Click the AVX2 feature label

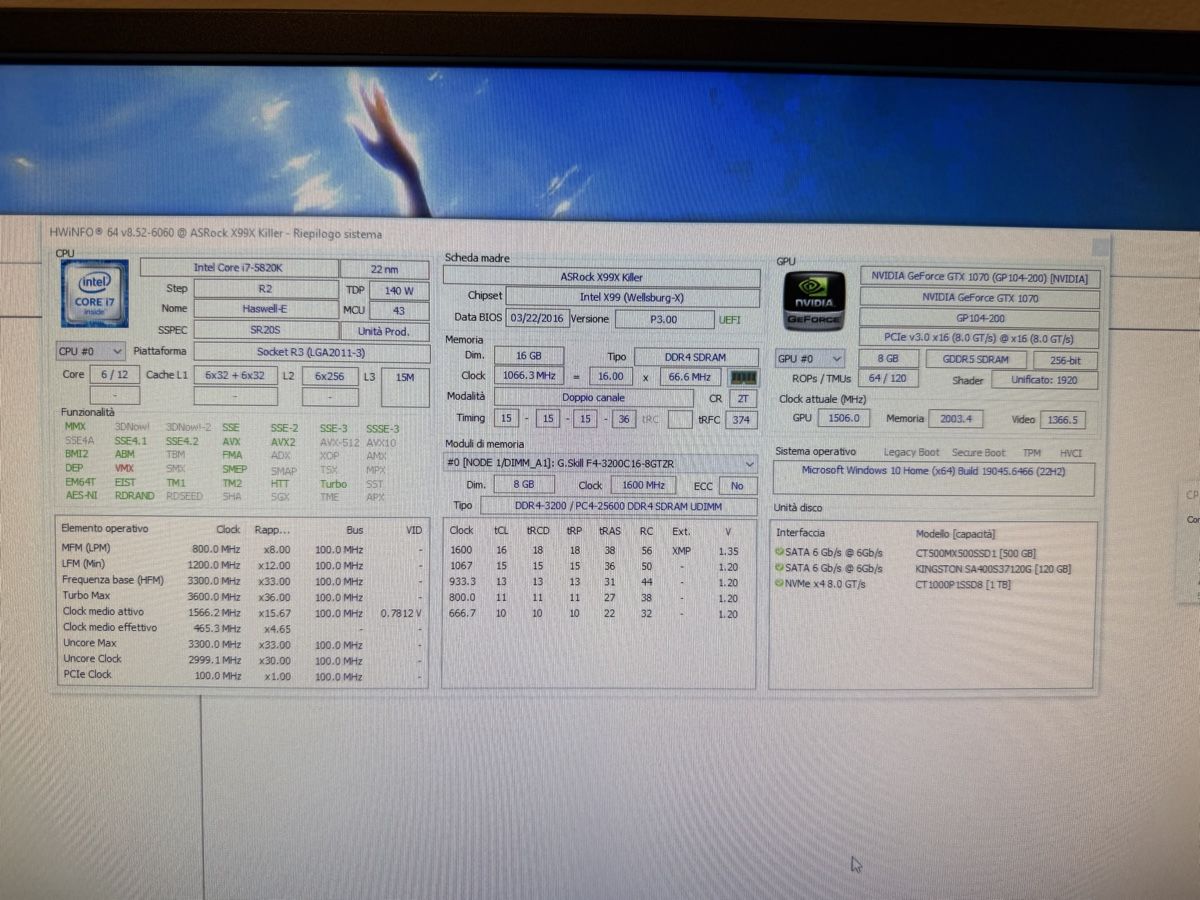283,441
